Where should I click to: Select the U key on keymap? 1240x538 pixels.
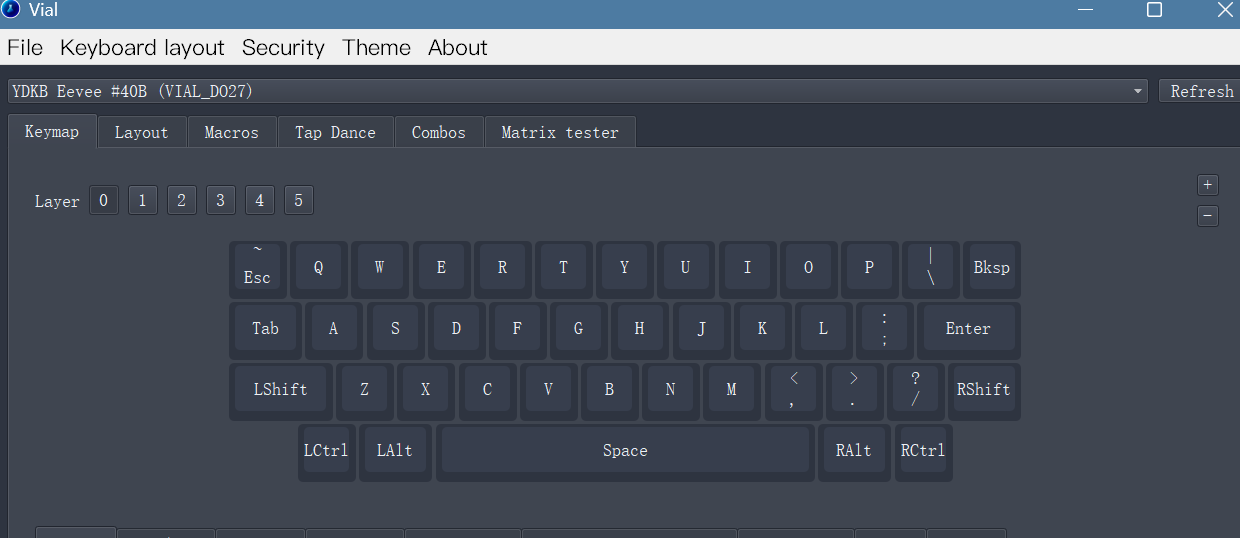point(686,269)
